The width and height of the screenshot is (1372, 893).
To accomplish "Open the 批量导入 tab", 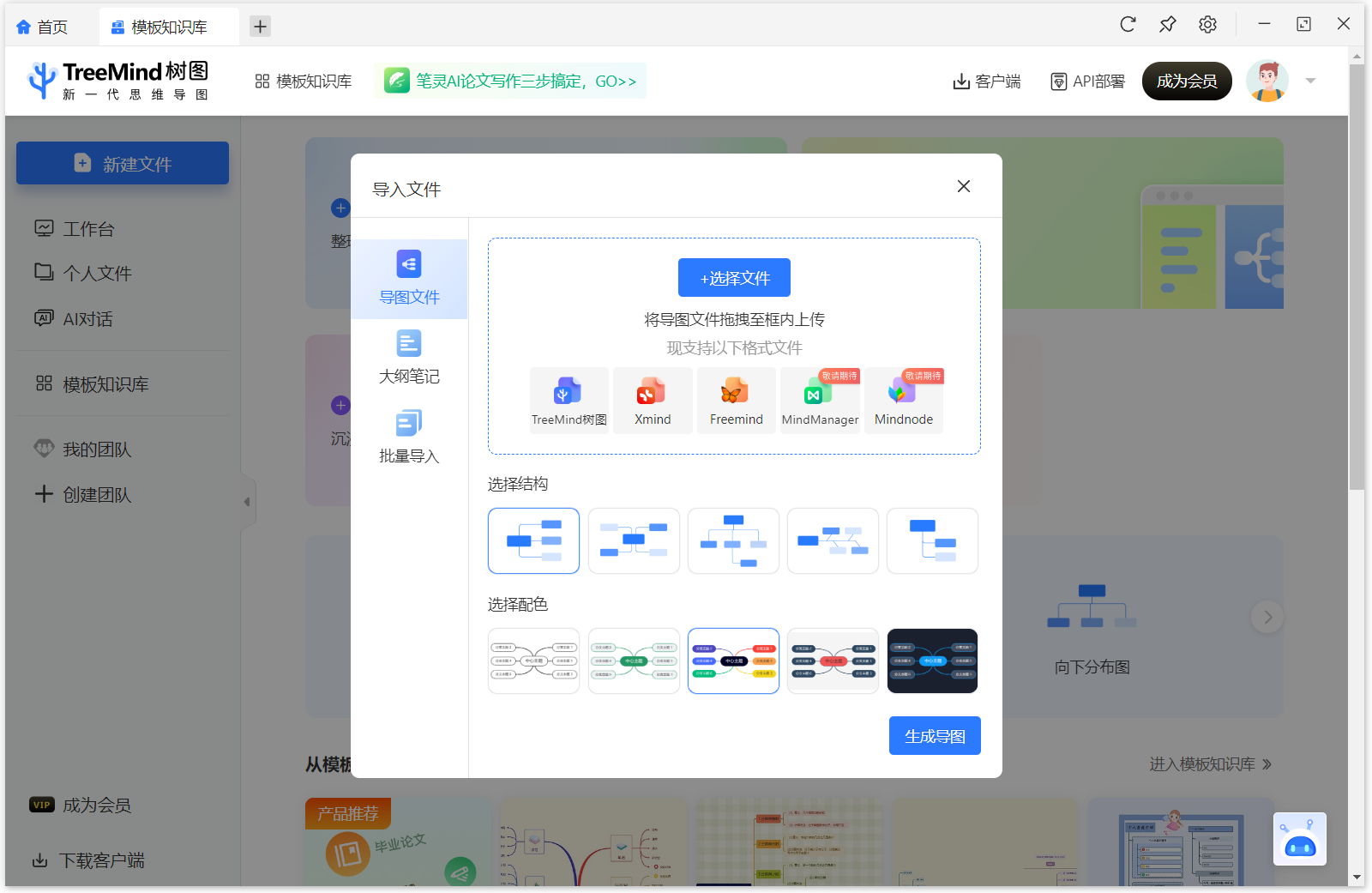I will [409, 437].
